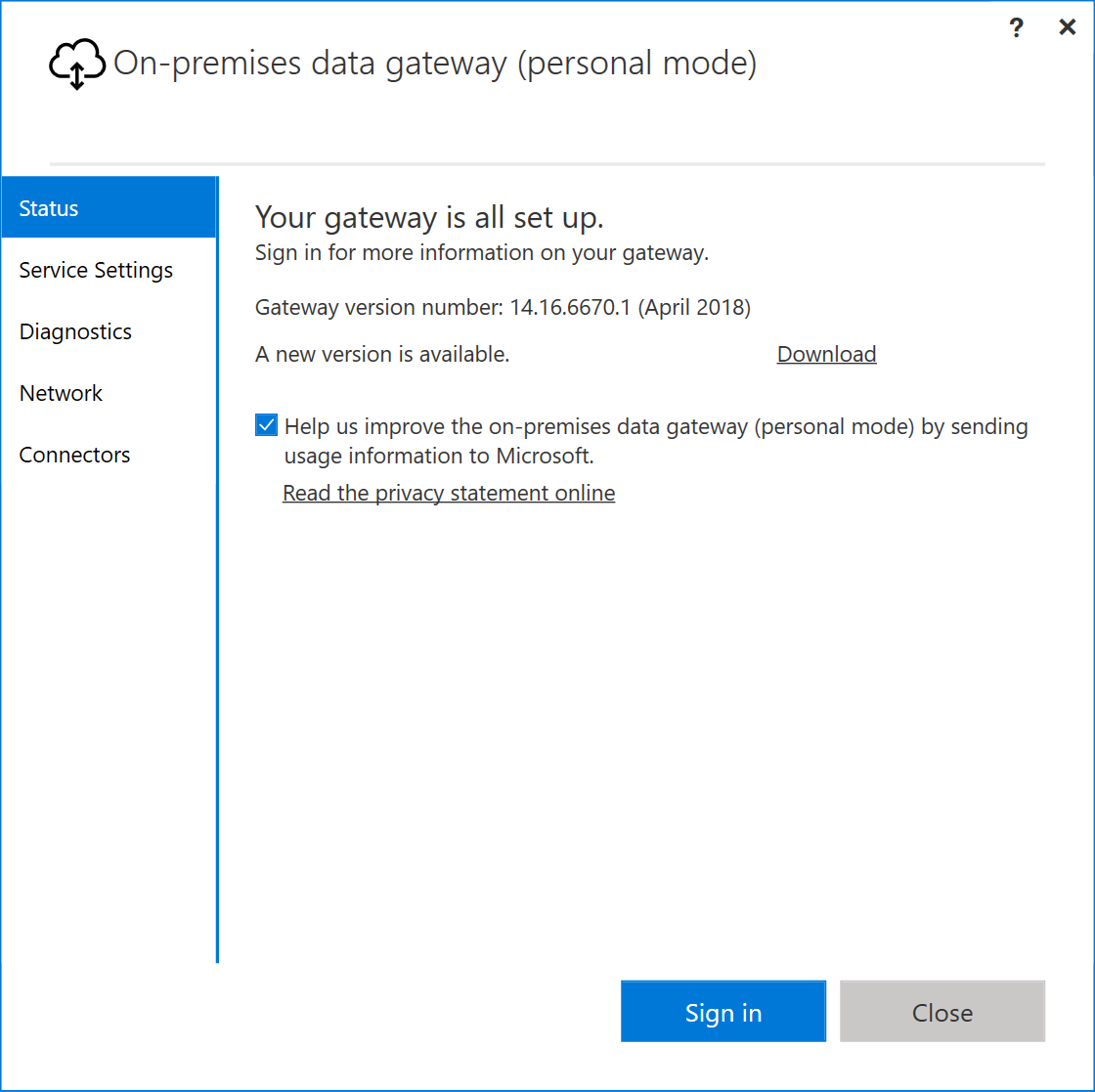Open help via the question mark icon
Image resolution: width=1095 pixels, height=1092 pixels.
(1016, 28)
